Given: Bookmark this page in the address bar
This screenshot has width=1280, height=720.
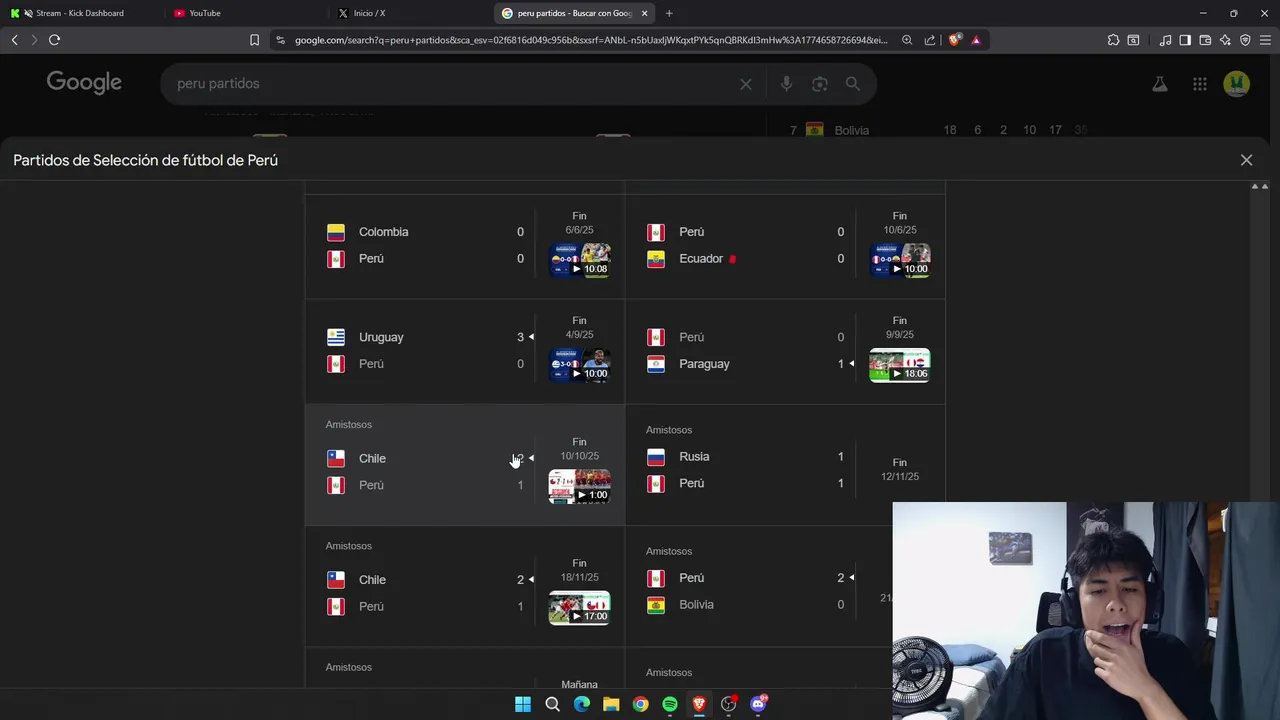Looking at the screenshot, I should coord(254,40).
